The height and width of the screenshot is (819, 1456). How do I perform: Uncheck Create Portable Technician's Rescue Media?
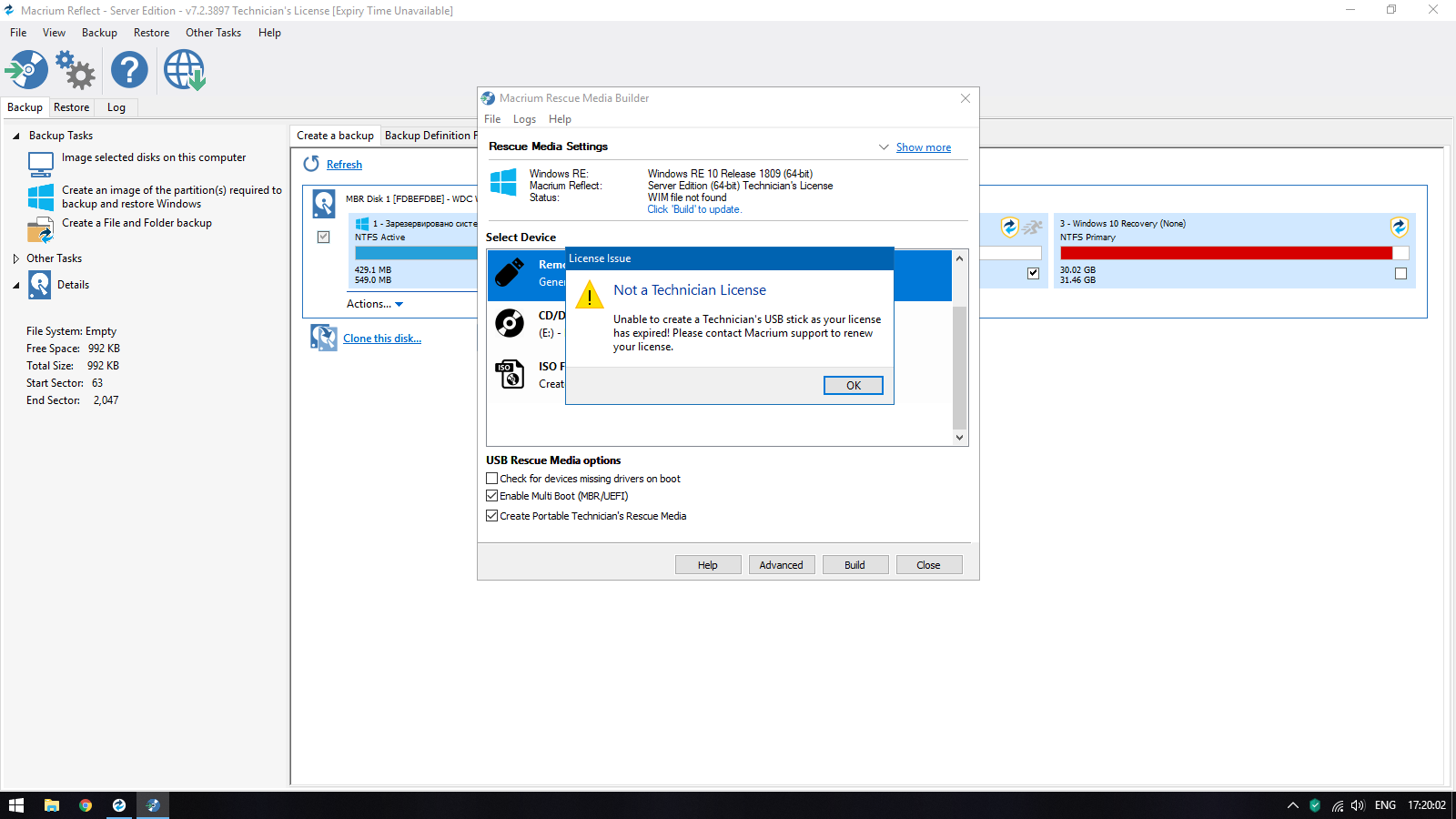[x=492, y=516]
